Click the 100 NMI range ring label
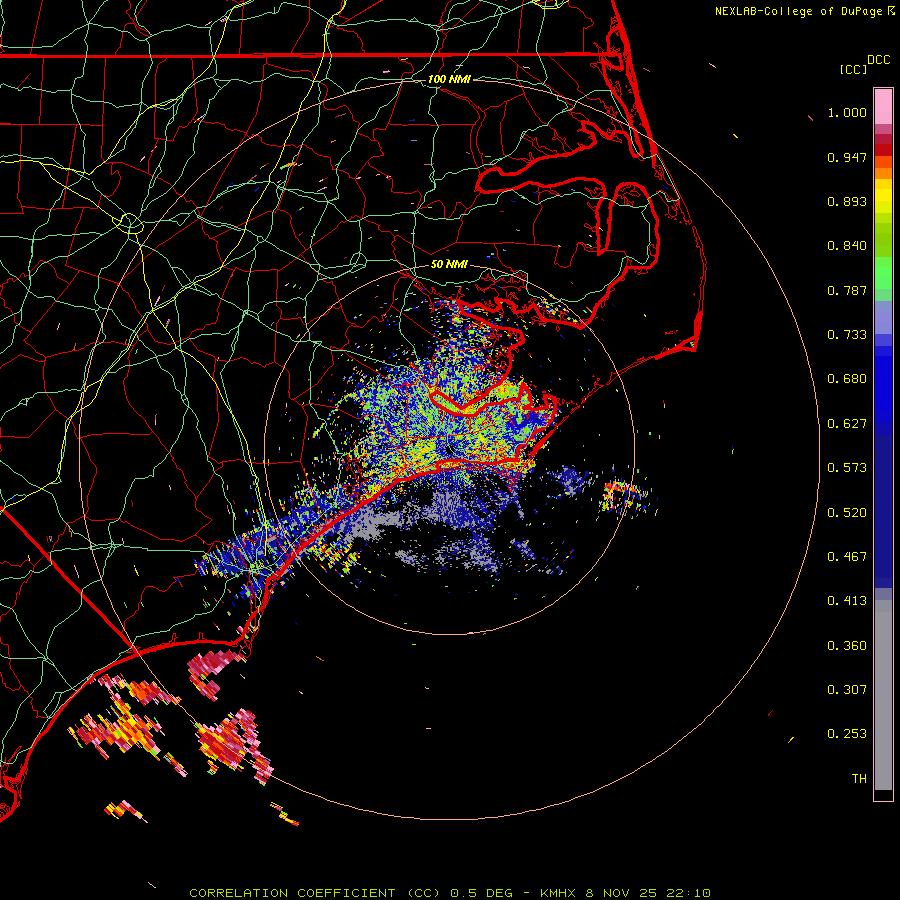 [x=449, y=79]
